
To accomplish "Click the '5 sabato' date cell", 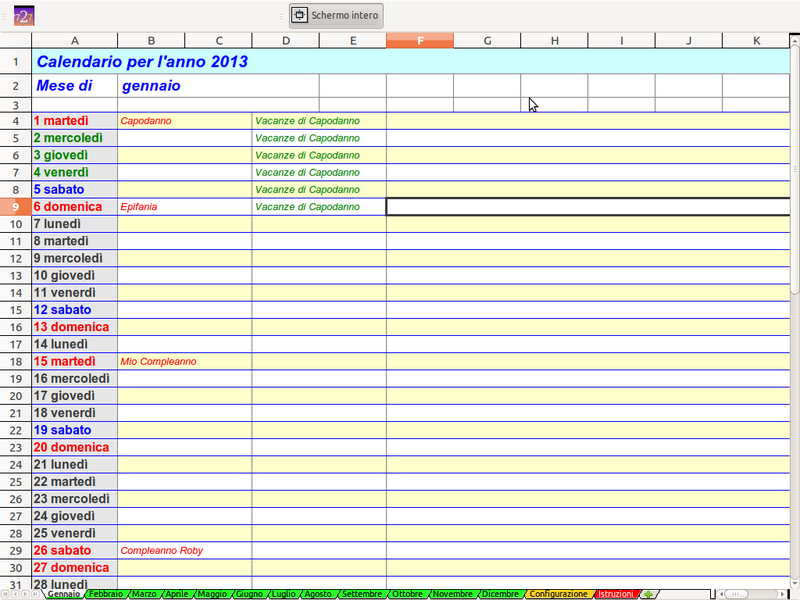I will pos(74,190).
